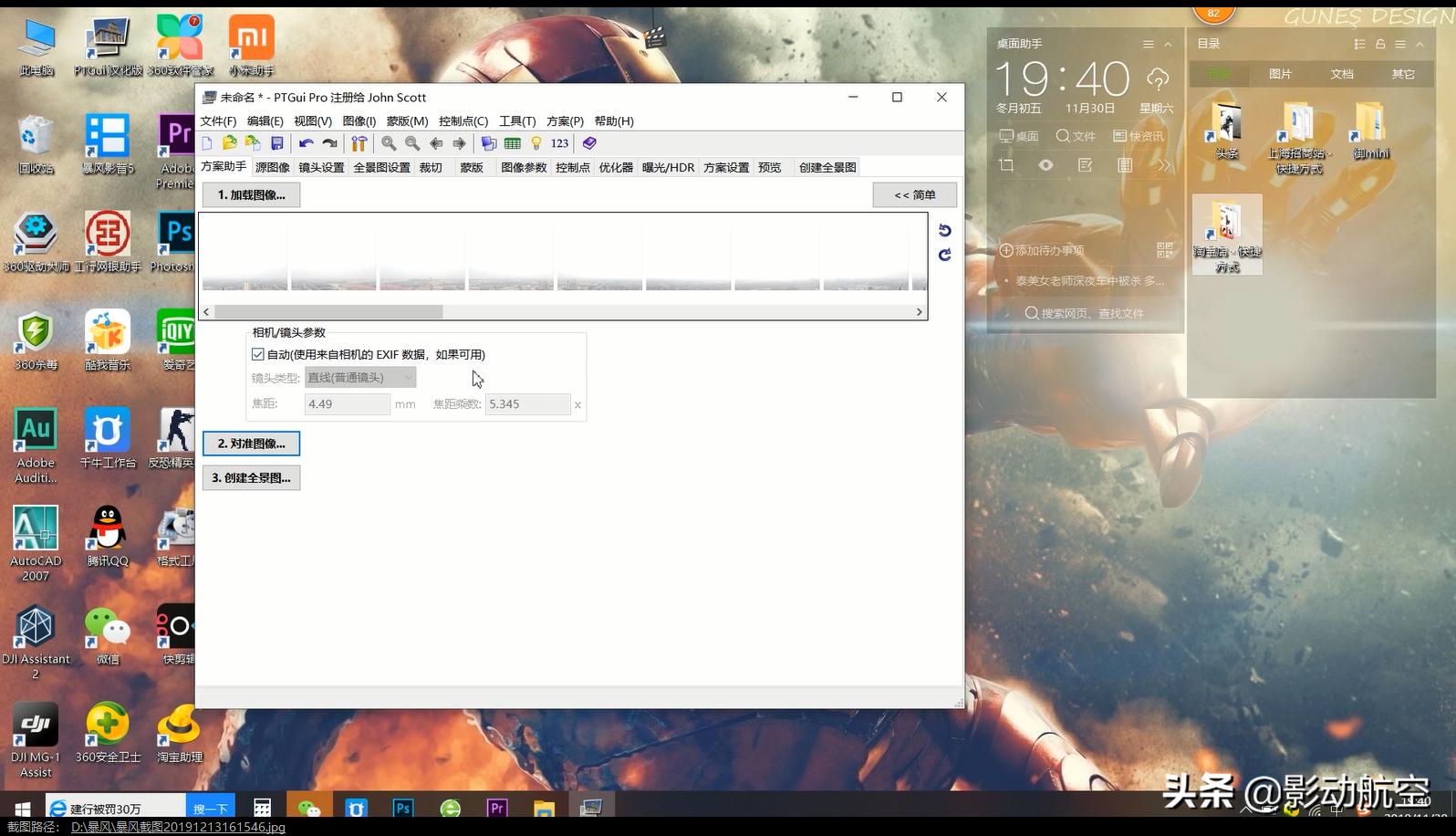Click the apply template toolbar icon
The width and height of the screenshot is (1456, 836).
[253, 143]
